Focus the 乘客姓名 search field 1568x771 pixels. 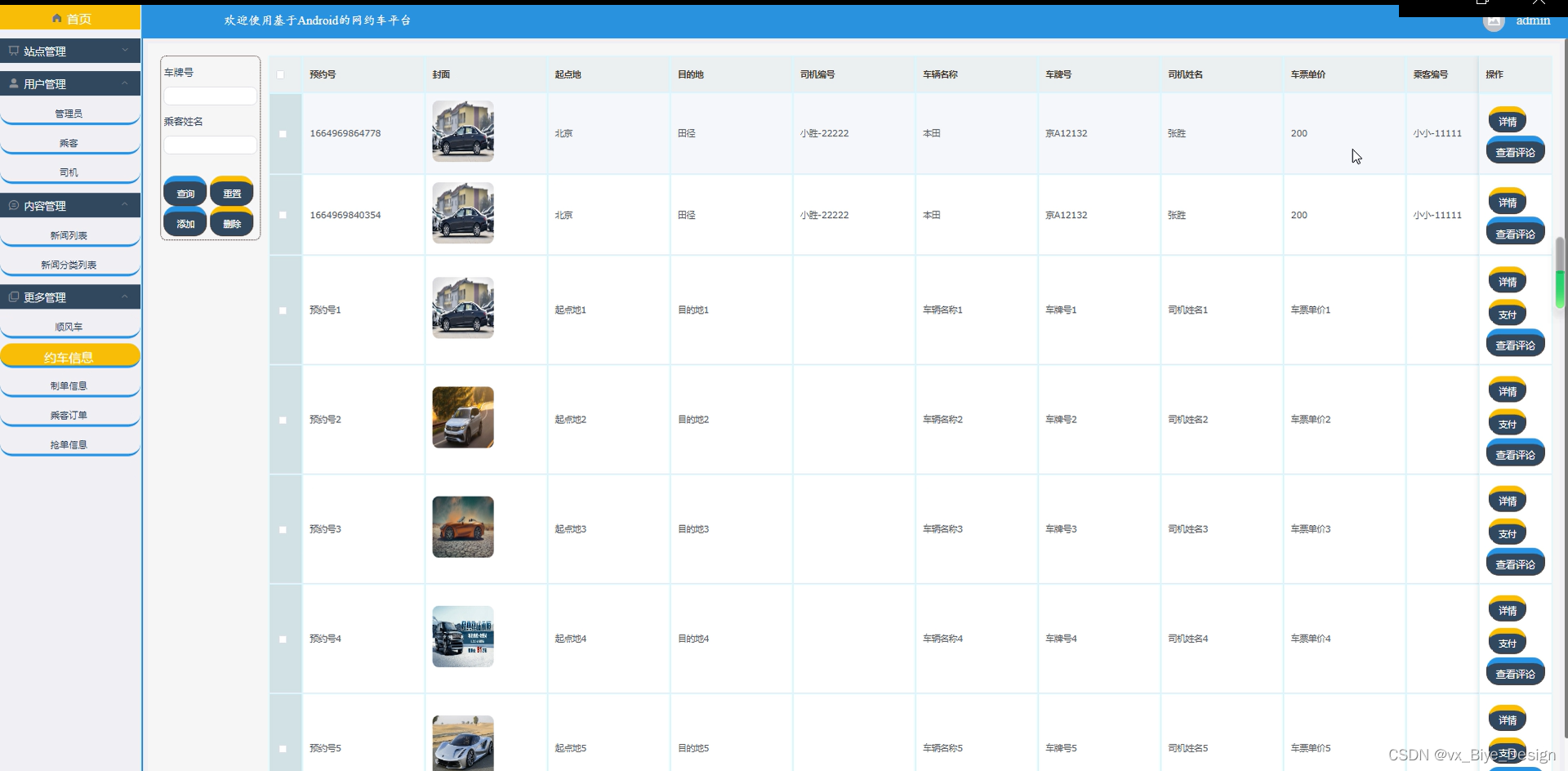[x=210, y=145]
